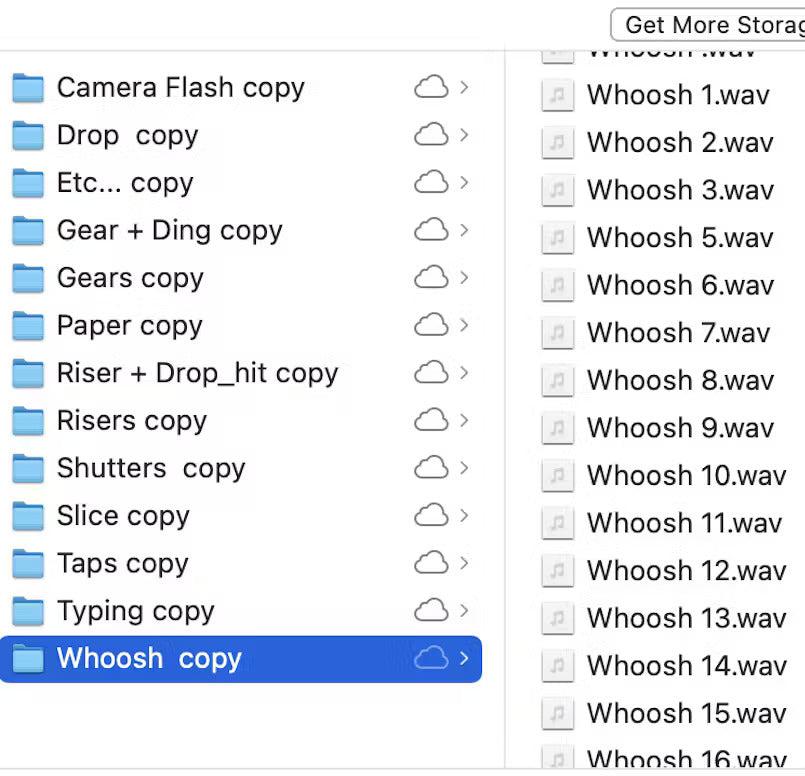Expand the Slice copy folder chevron
This screenshot has height=776, width=805.
click(x=465, y=516)
